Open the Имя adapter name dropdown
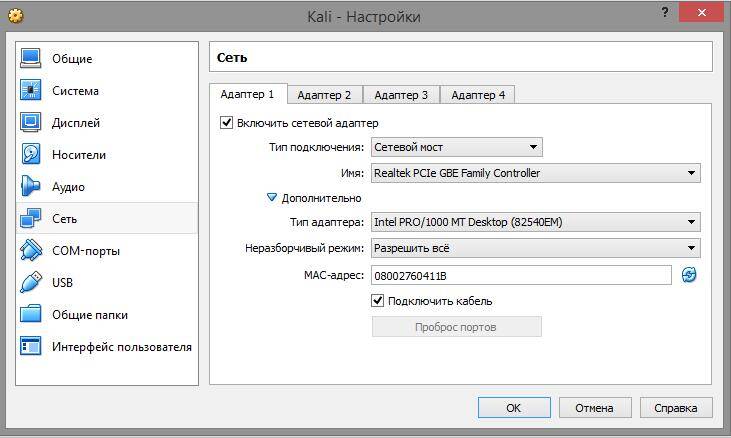Screen dimensions: 731x438 [536, 173]
